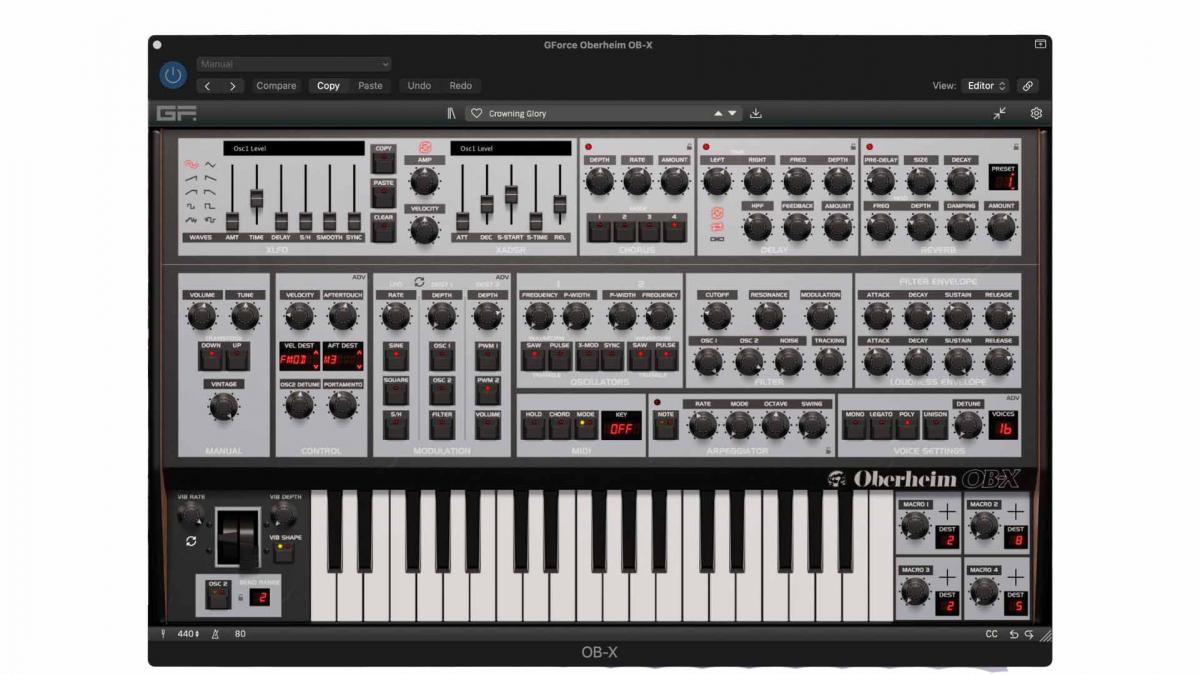The image size is (1200, 675).
Task: Click the BEND RANGE value display
Action: 261,598
